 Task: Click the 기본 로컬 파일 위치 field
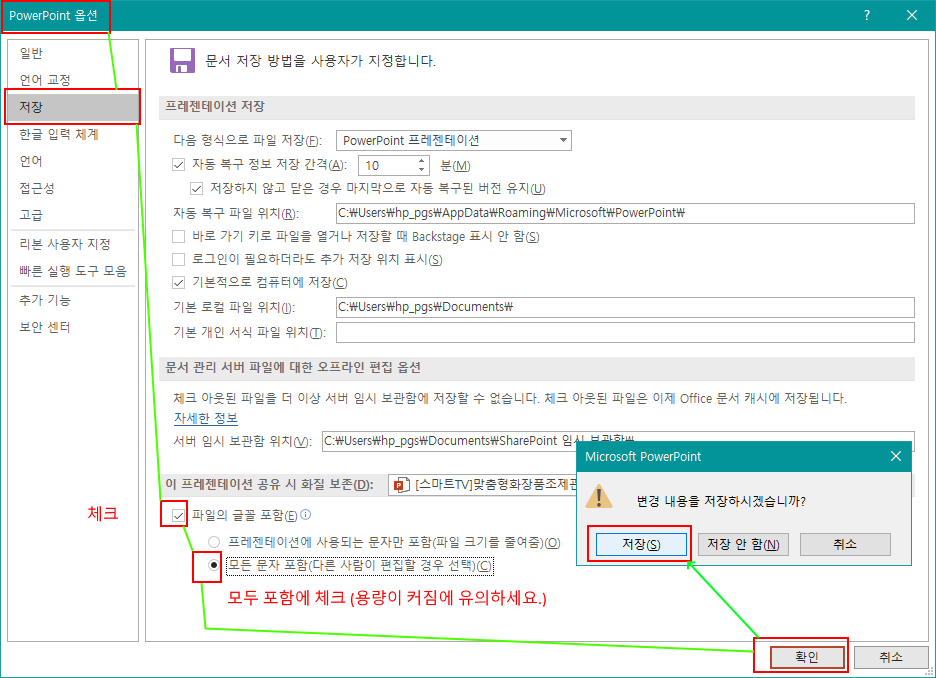[625, 307]
